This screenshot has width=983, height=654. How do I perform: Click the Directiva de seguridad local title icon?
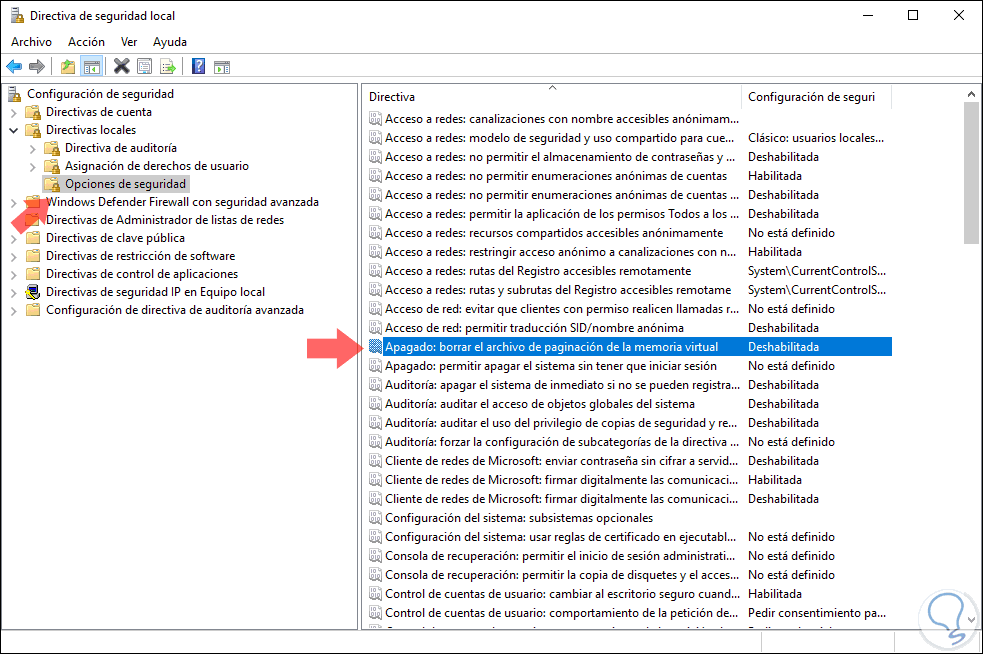[x=17, y=16]
